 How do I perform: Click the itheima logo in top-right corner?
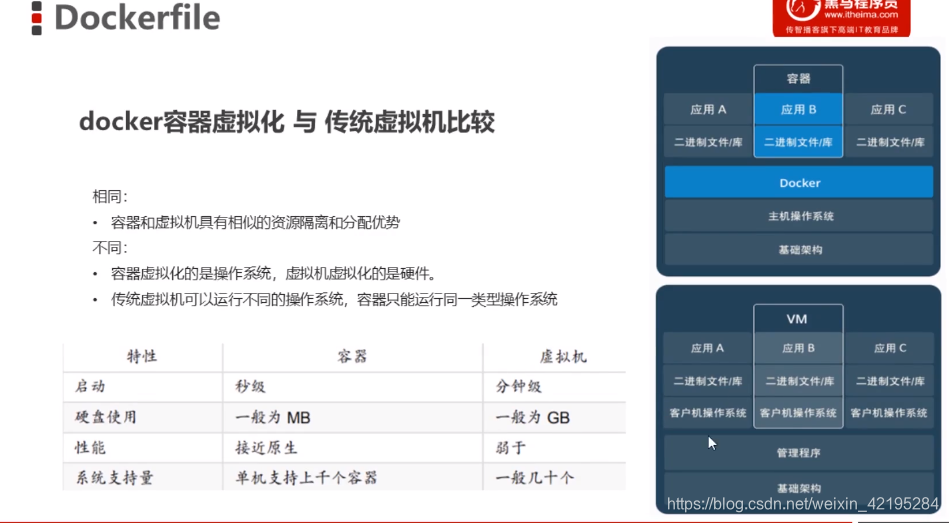click(841, 18)
